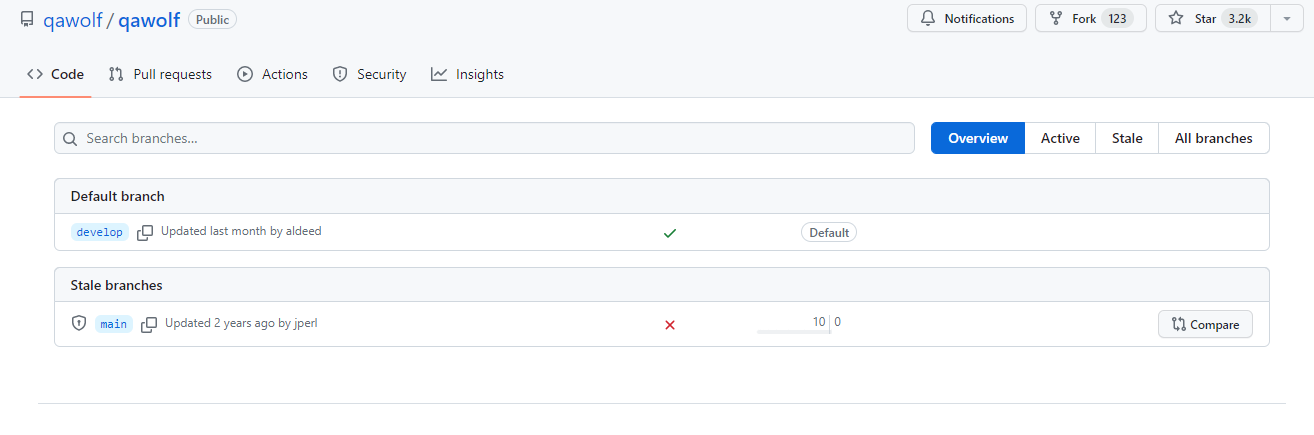Fork the qawolf repository

click(x=1090, y=18)
